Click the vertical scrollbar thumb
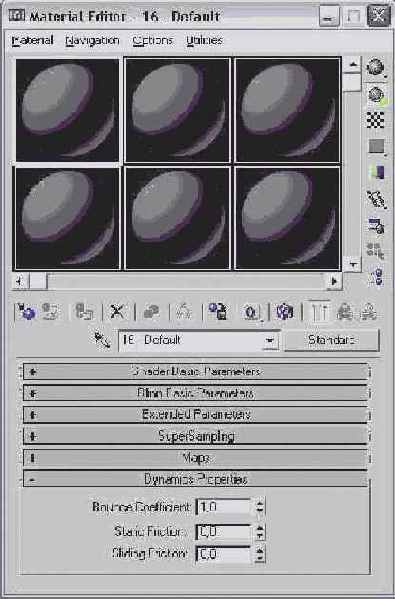 pyautogui.click(x=352, y=82)
